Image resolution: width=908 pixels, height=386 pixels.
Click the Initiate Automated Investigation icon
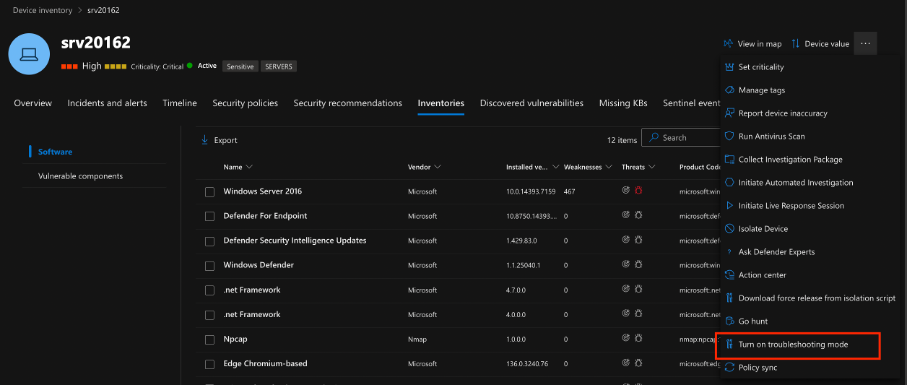pyautogui.click(x=730, y=183)
